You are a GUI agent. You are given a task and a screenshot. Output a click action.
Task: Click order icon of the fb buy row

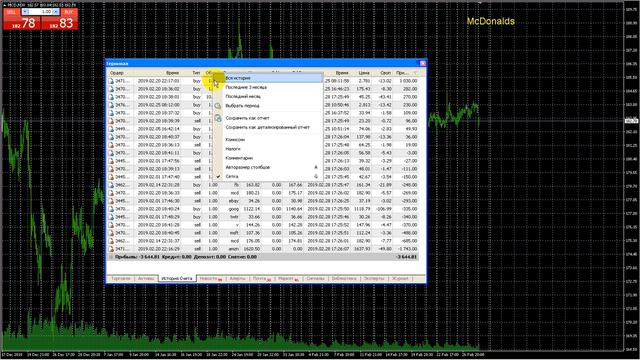(111, 185)
